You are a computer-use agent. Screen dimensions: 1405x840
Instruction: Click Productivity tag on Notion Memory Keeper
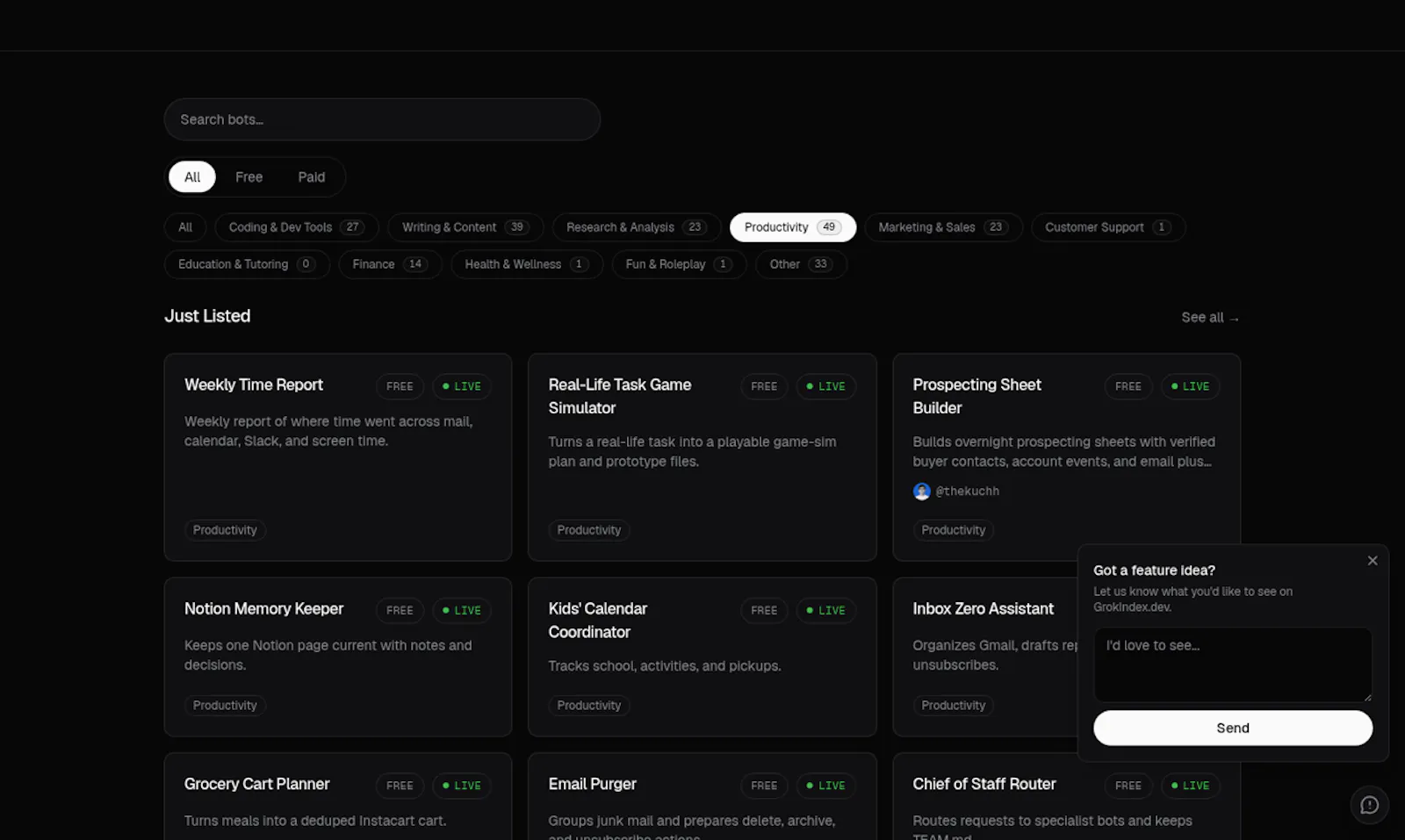[x=225, y=706]
